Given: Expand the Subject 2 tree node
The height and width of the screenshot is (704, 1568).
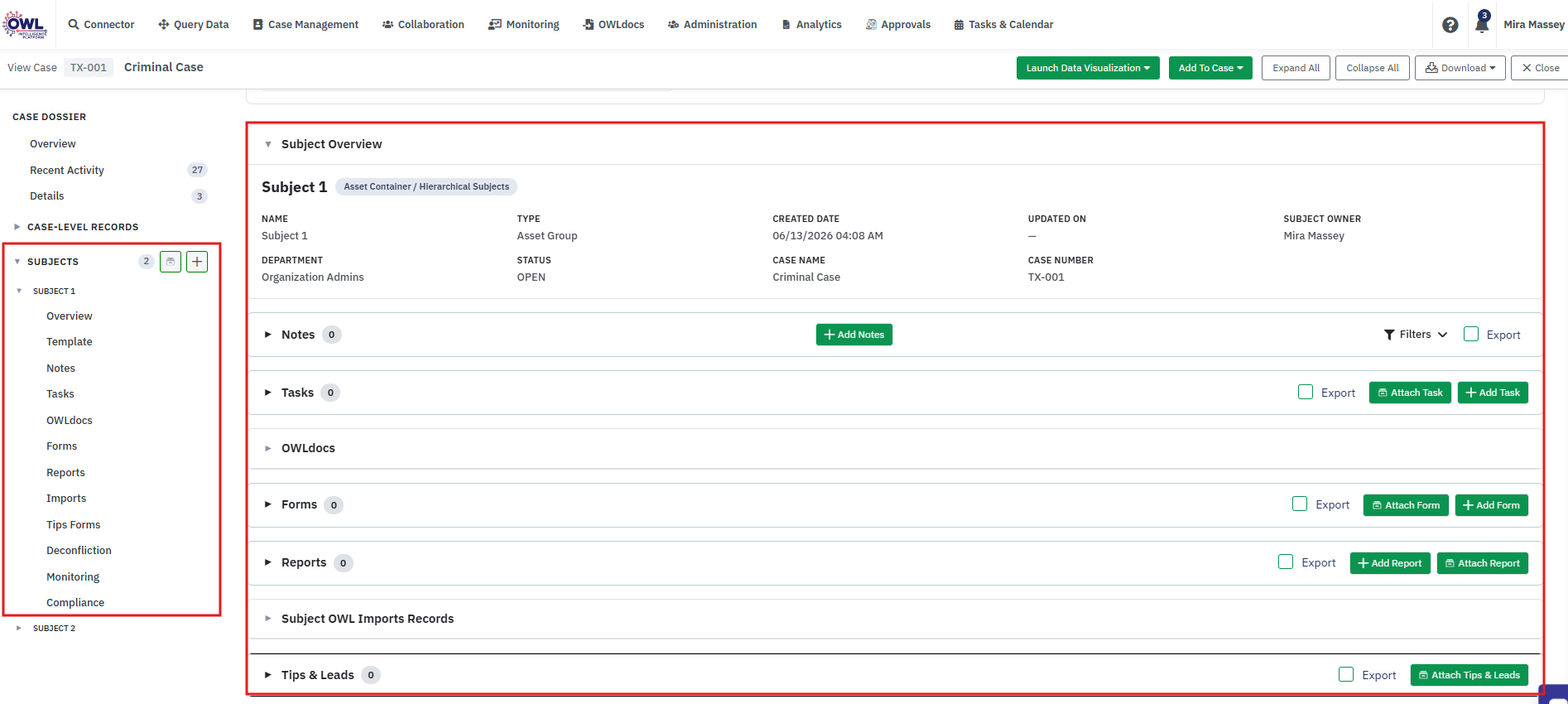Looking at the screenshot, I should coord(19,628).
